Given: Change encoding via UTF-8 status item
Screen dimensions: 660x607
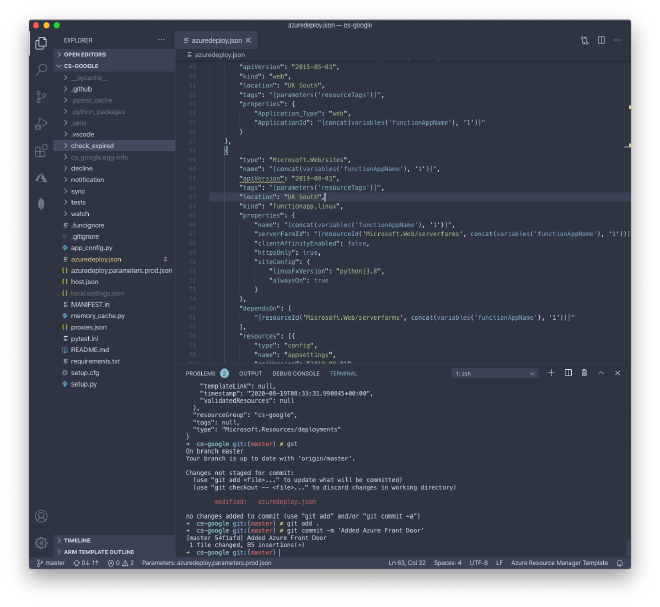Looking at the screenshot, I should pyautogui.click(x=479, y=563).
